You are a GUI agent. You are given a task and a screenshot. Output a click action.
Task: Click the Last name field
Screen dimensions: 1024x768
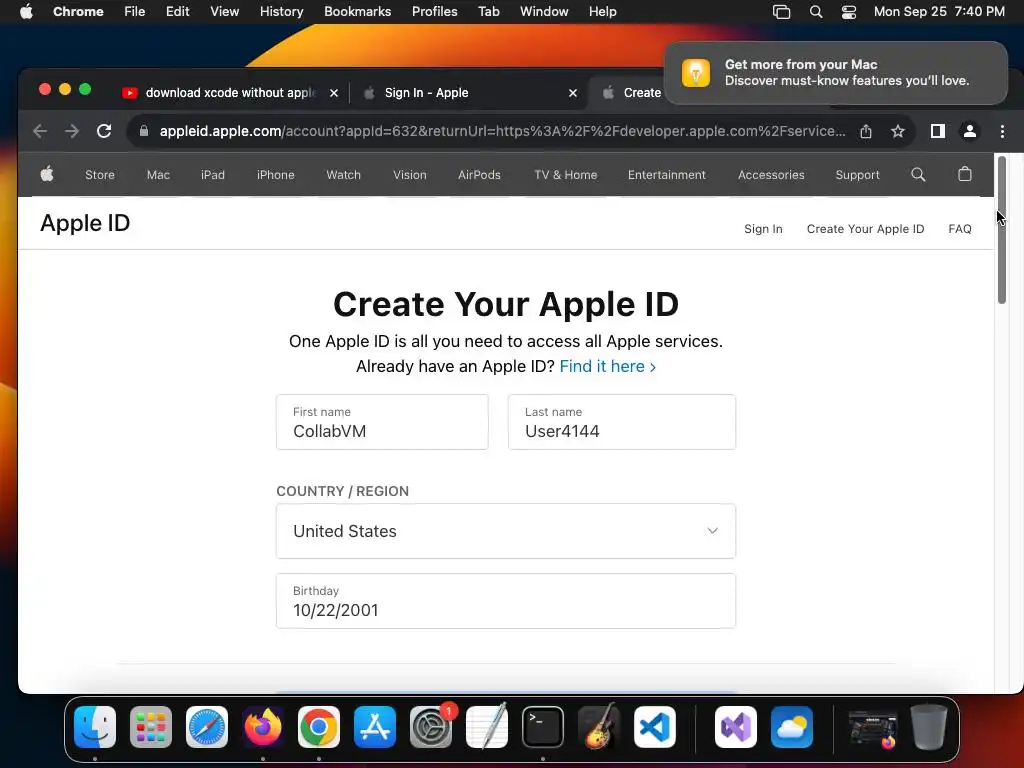(622, 422)
